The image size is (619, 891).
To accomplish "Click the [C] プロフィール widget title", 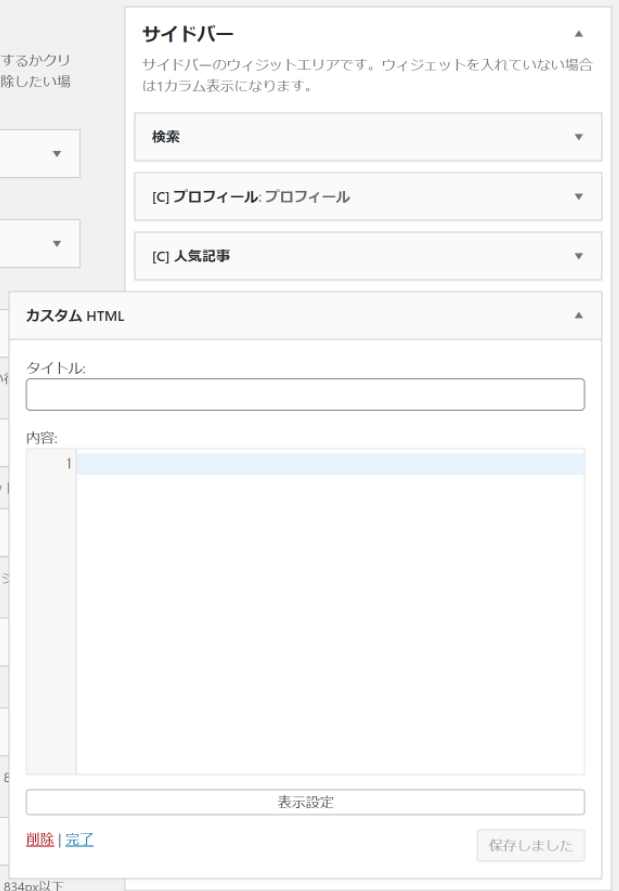I will click(x=251, y=197).
